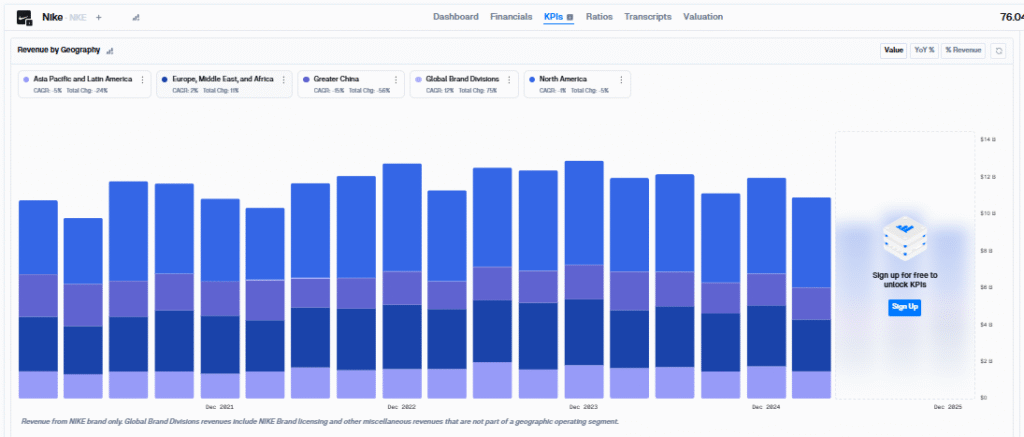
Task: Click Asia Pacific legend color dot
Action: coord(26,79)
